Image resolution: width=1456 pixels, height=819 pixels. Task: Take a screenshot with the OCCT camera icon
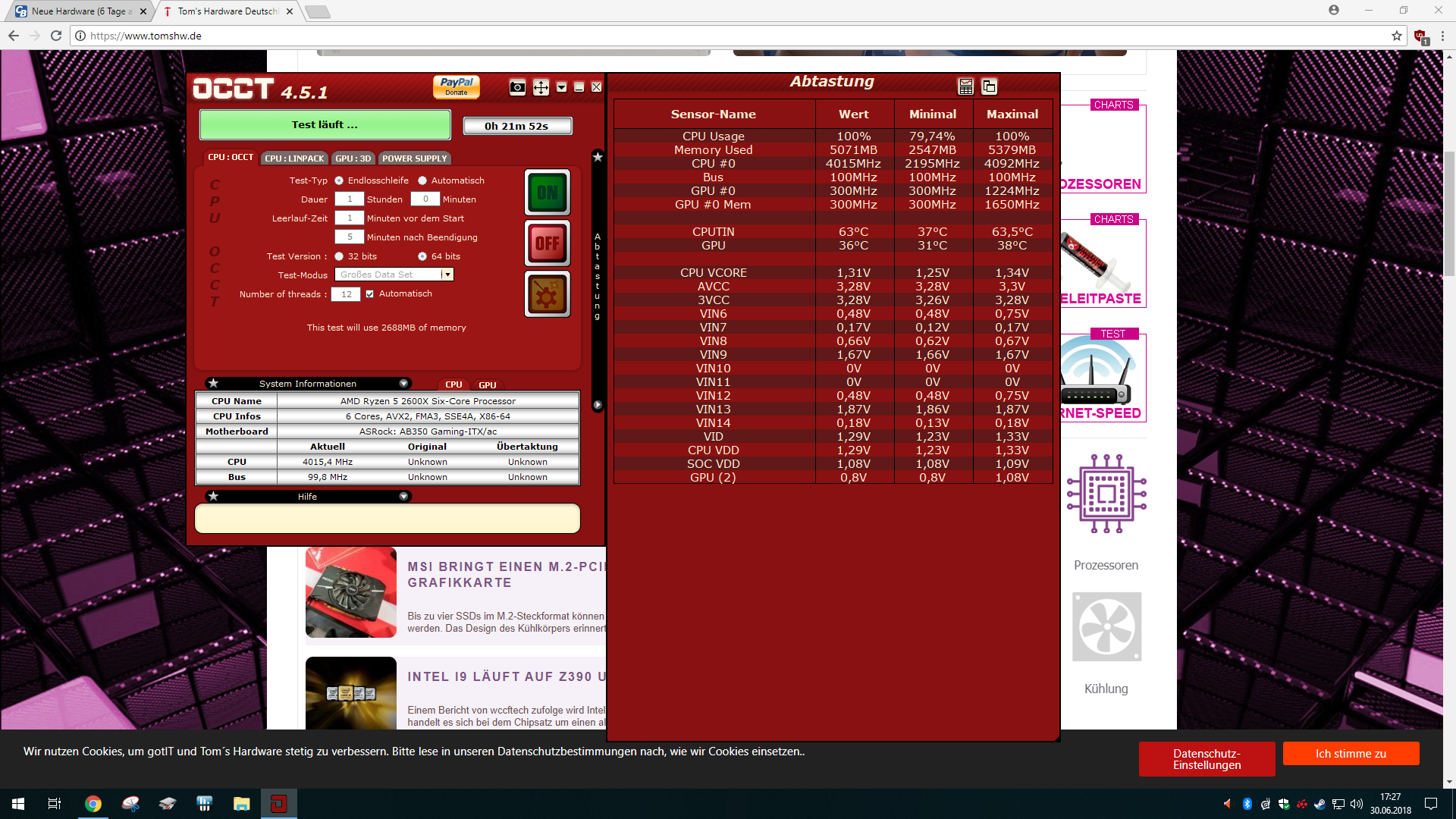point(517,87)
